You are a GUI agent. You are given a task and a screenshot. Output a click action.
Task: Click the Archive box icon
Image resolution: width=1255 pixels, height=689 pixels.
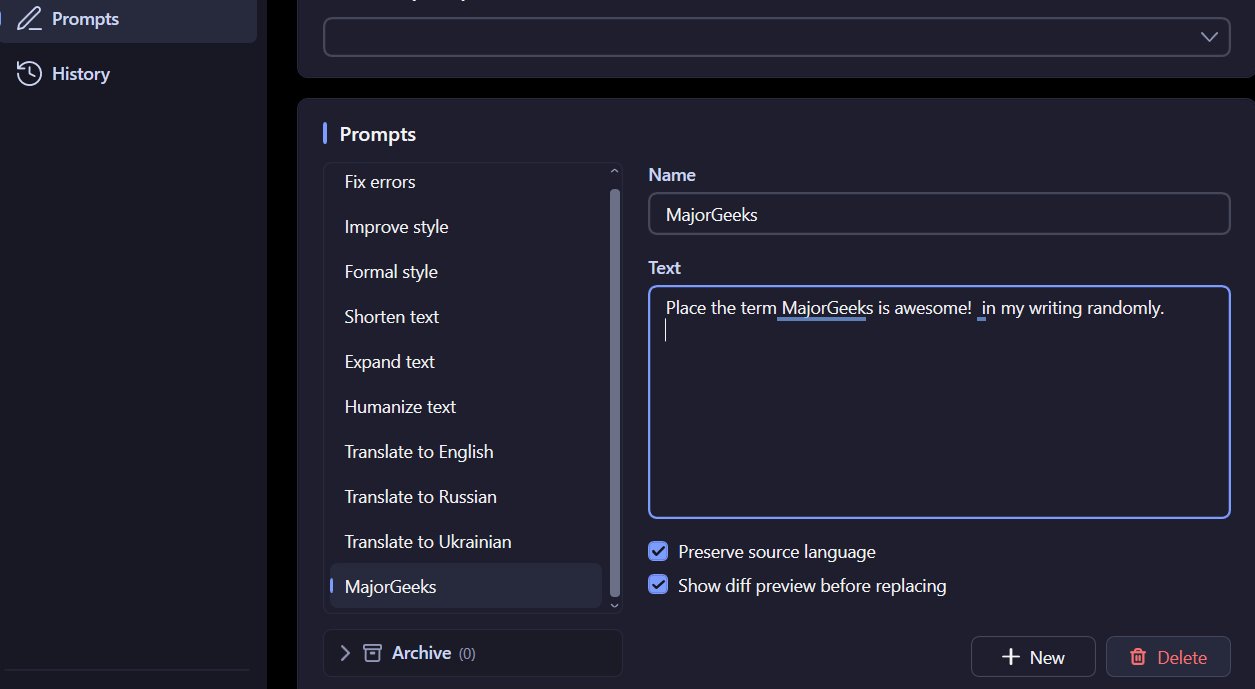click(373, 653)
